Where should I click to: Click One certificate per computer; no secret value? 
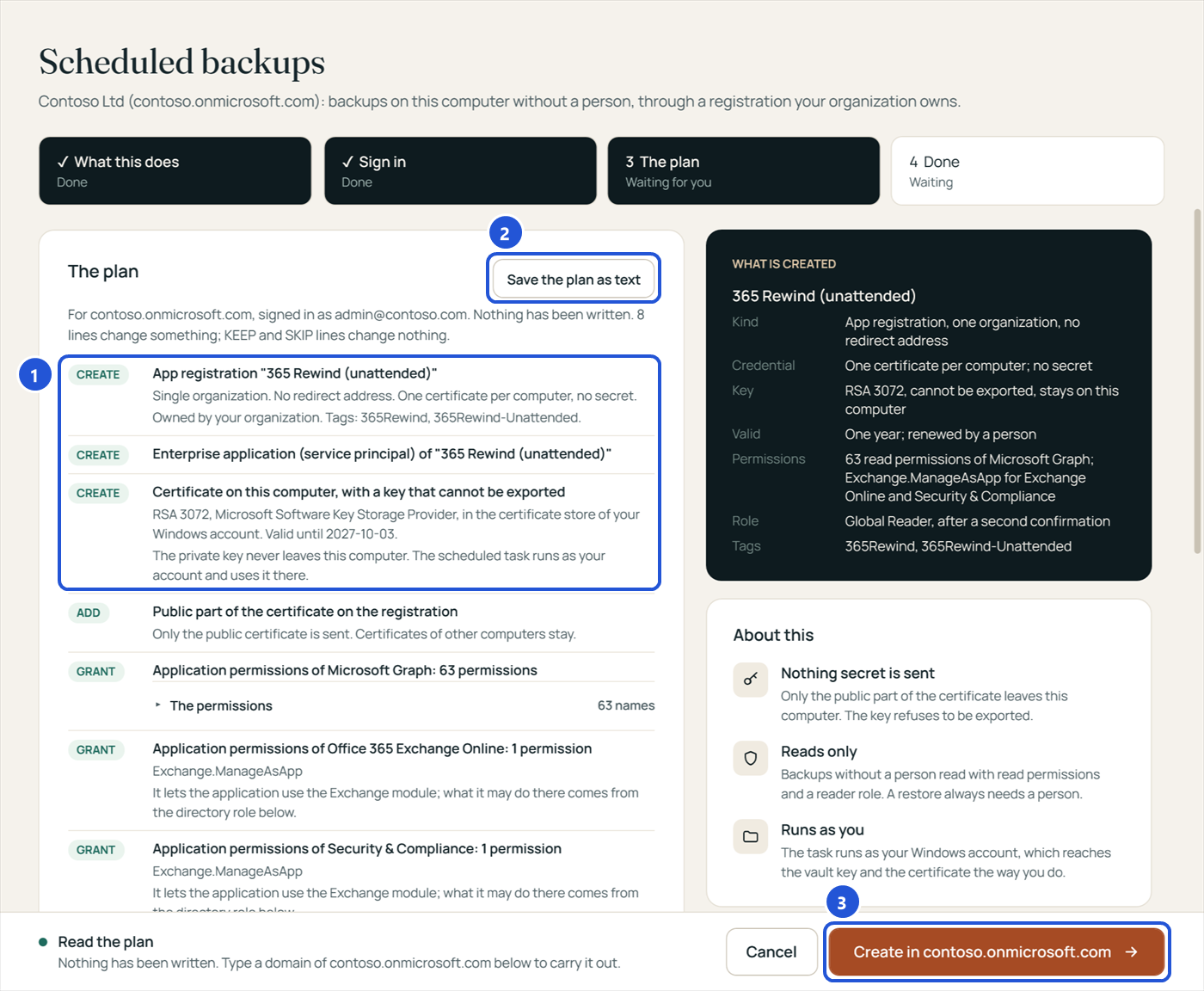968,366
